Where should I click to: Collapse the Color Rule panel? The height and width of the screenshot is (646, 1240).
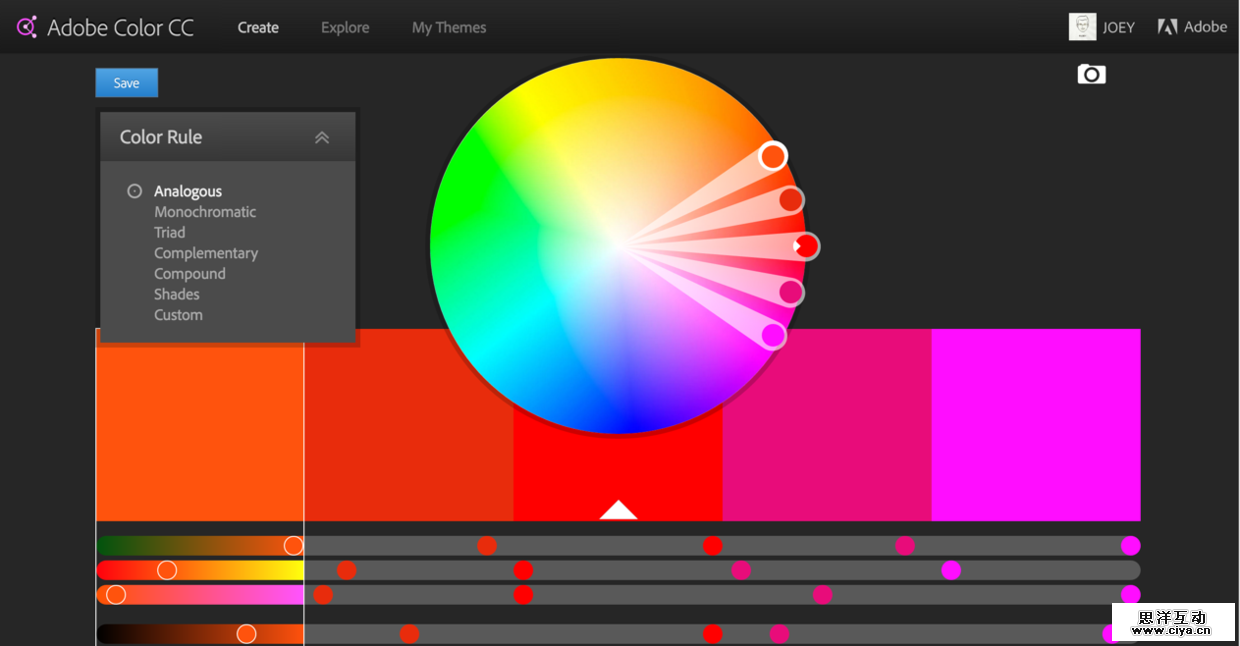click(x=322, y=137)
